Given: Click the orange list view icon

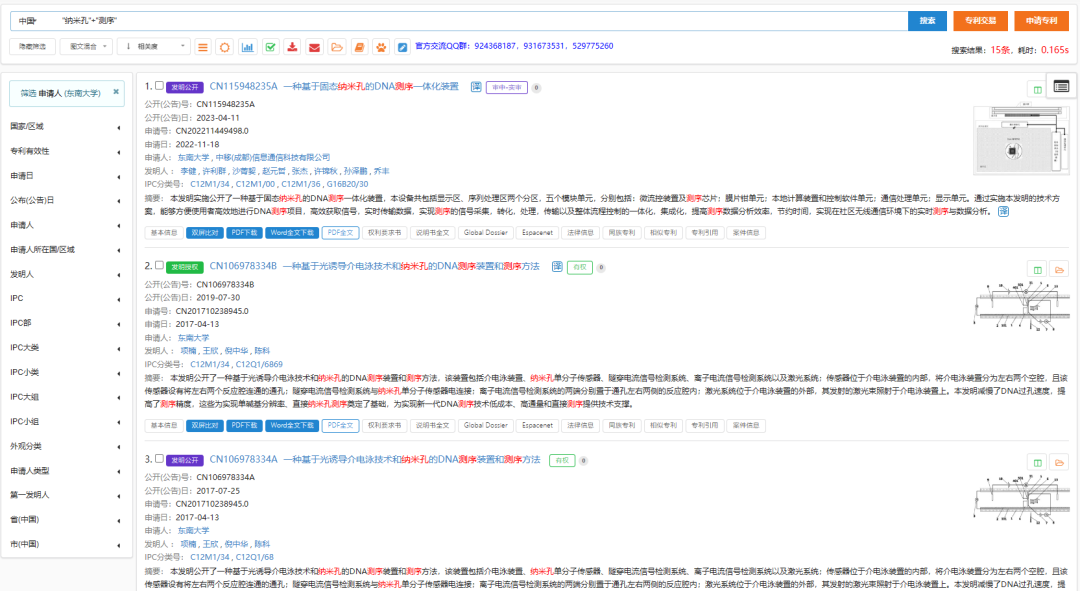Looking at the screenshot, I should coord(203,47).
